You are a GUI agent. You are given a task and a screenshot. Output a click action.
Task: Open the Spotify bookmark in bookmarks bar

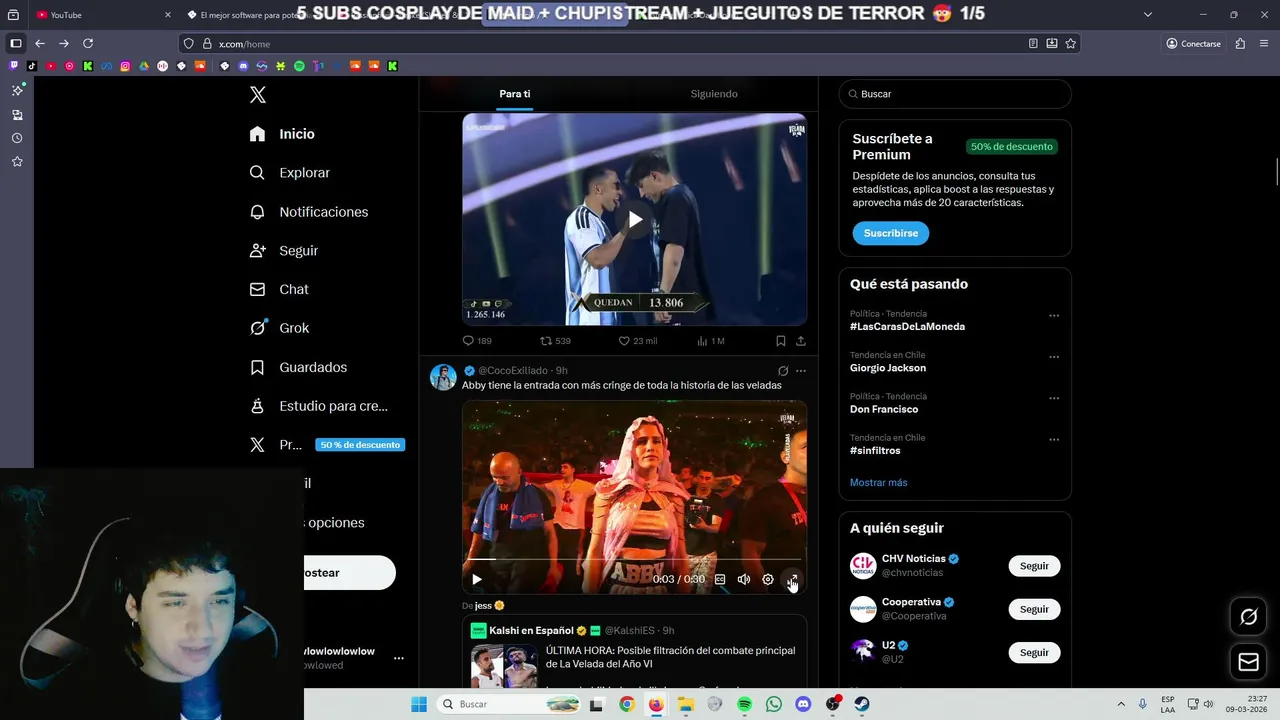299,66
